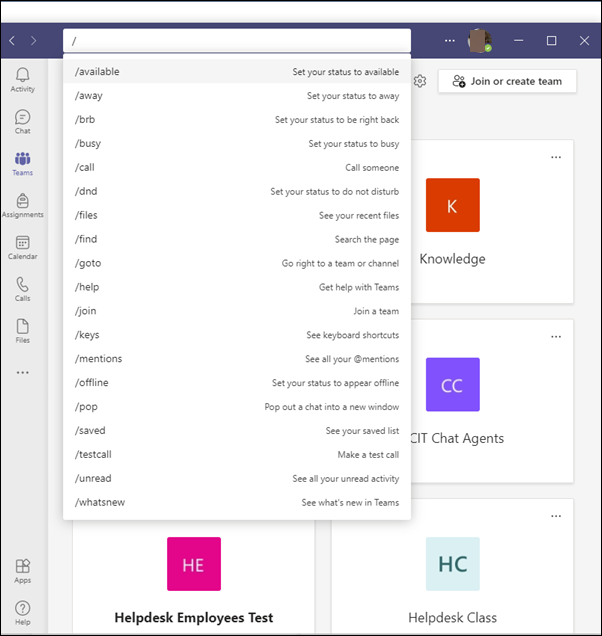Select the /offline command
The height and width of the screenshot is (636, 602).
(x=237, y=383)
